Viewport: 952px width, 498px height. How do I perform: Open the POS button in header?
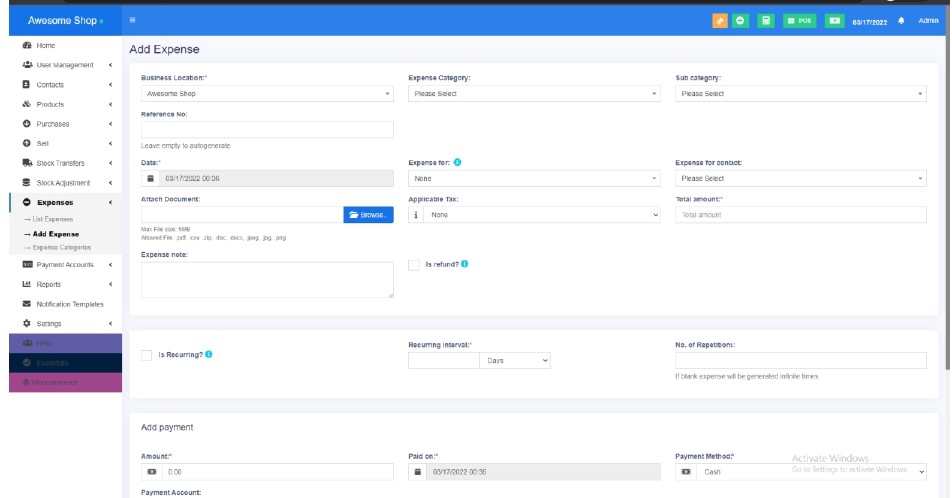pyautogui.click(x=800, y=20)
